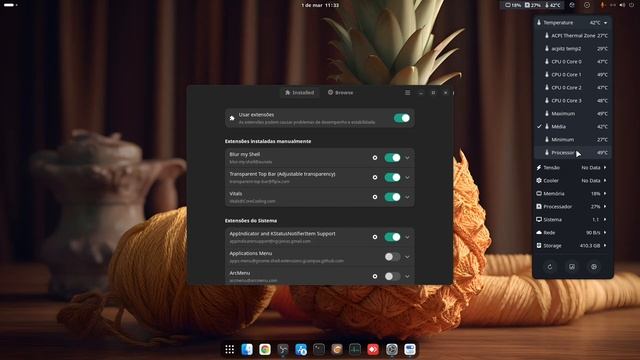
Task: Open system monitor from Vitals panel footer
Action: tap(572, 267)
